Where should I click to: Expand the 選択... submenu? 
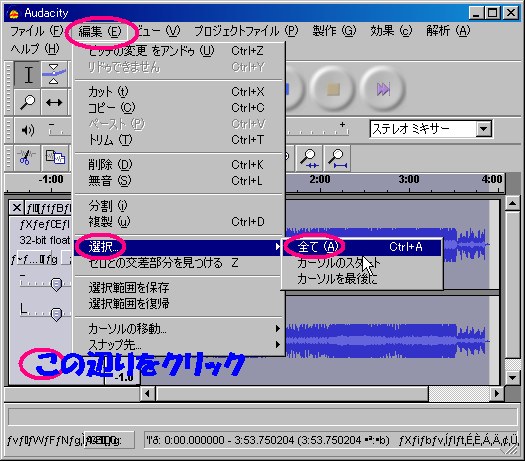click(x=179, y=247)
